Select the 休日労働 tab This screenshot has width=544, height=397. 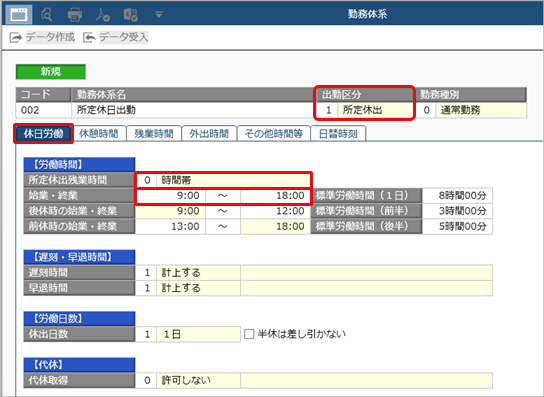click(44, 134)
